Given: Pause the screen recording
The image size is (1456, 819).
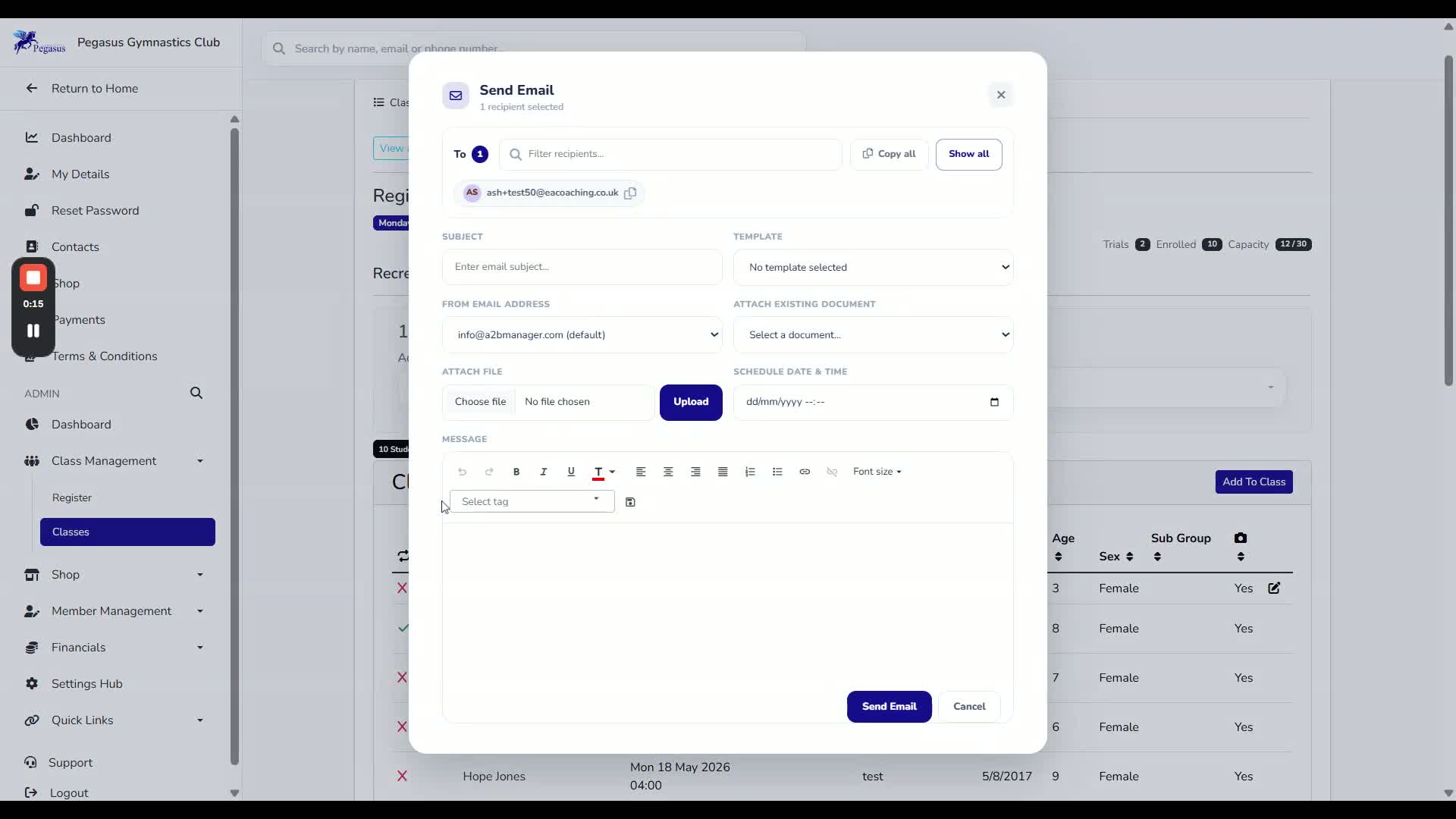Looking at the screenshot, I should click(33, 331).
